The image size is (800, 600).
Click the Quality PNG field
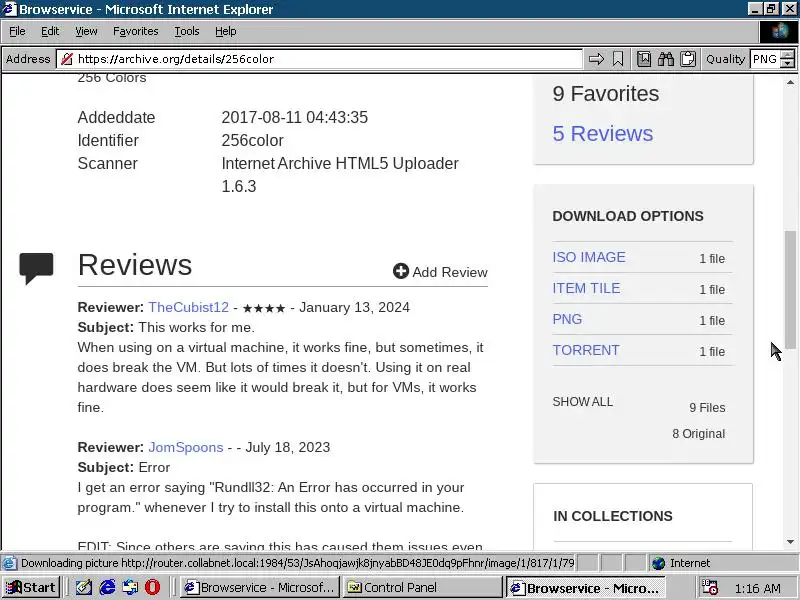coord(765,59)
